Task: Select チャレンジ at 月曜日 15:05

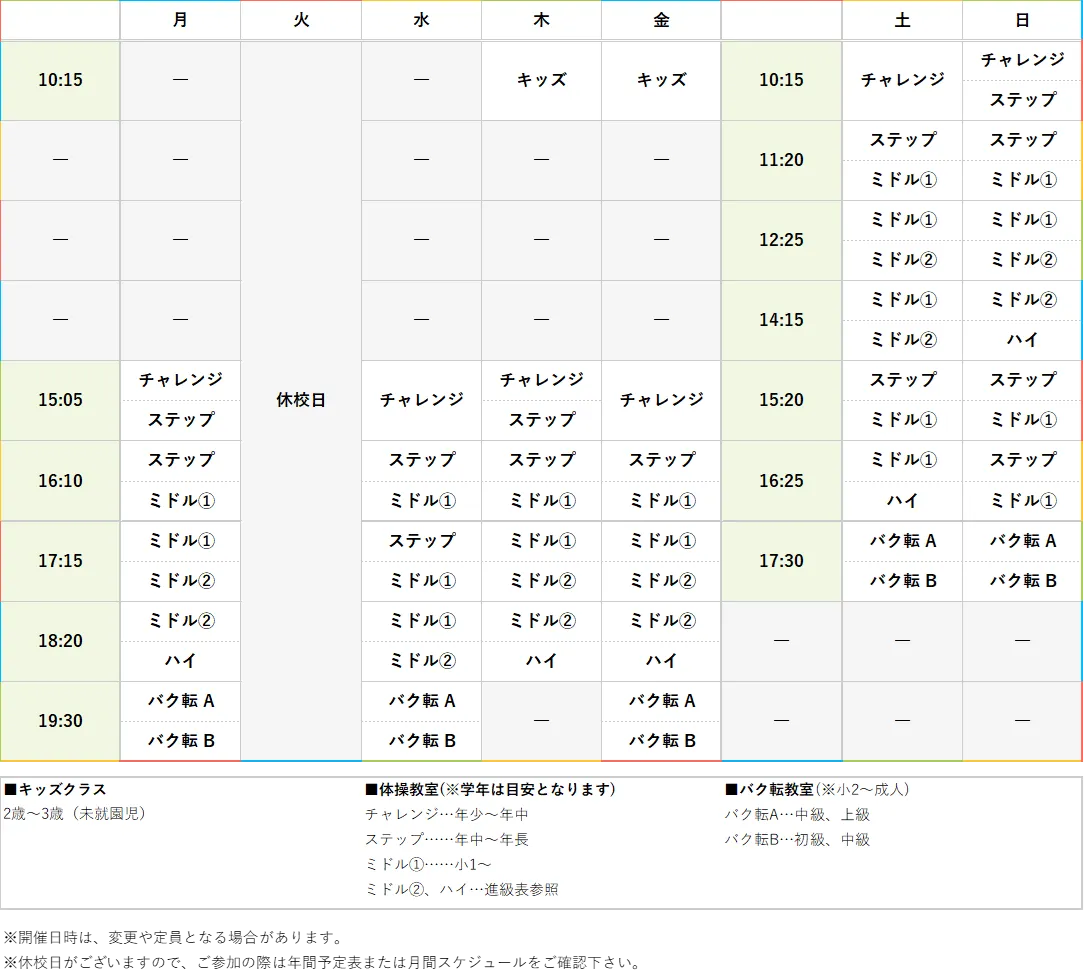Action: click(x=180, y=380)
